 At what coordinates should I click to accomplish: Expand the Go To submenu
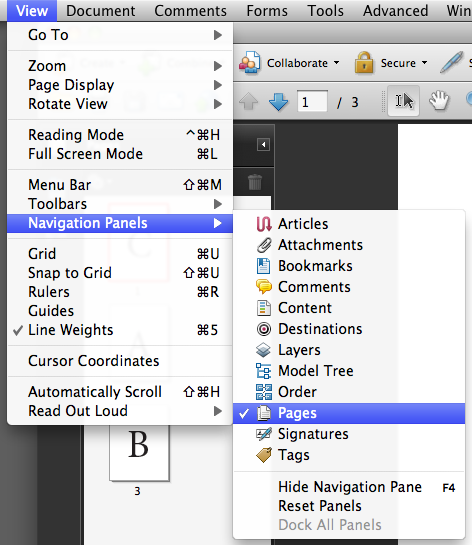click(120, 35)
